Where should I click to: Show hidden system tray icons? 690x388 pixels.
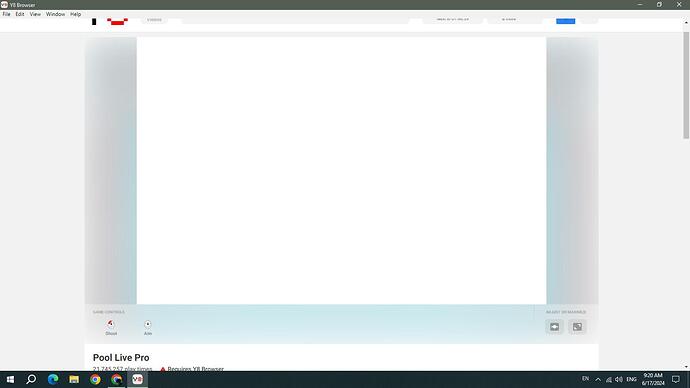click(598, 379)
